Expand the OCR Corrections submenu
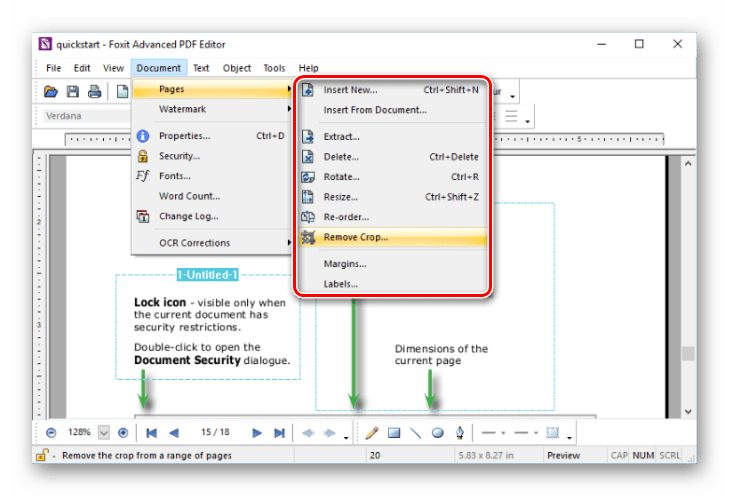This screenshot has width=729, height=496. tap(212, 243)
